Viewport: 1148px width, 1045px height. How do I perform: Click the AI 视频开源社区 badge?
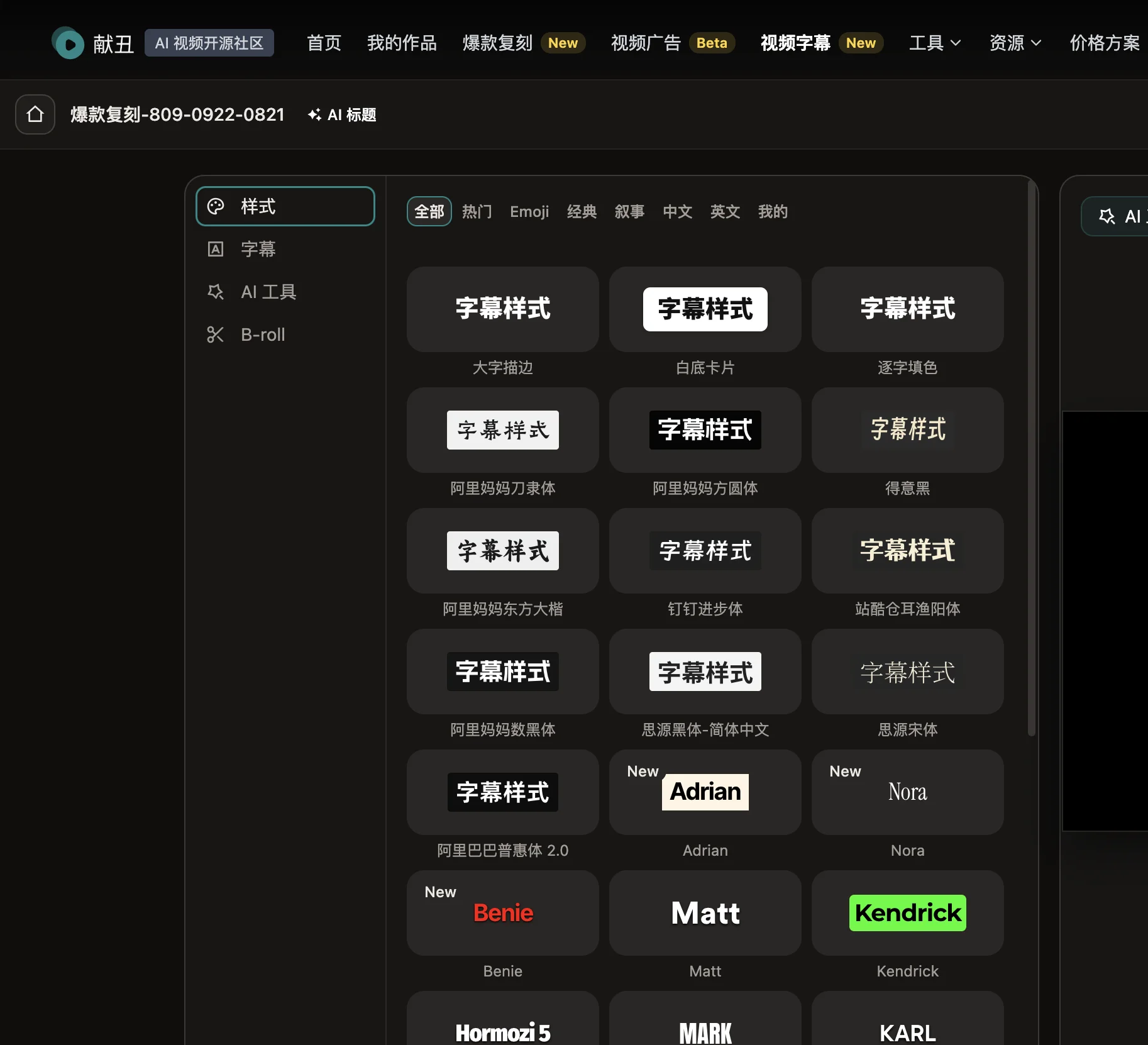(x=209, y=43)
